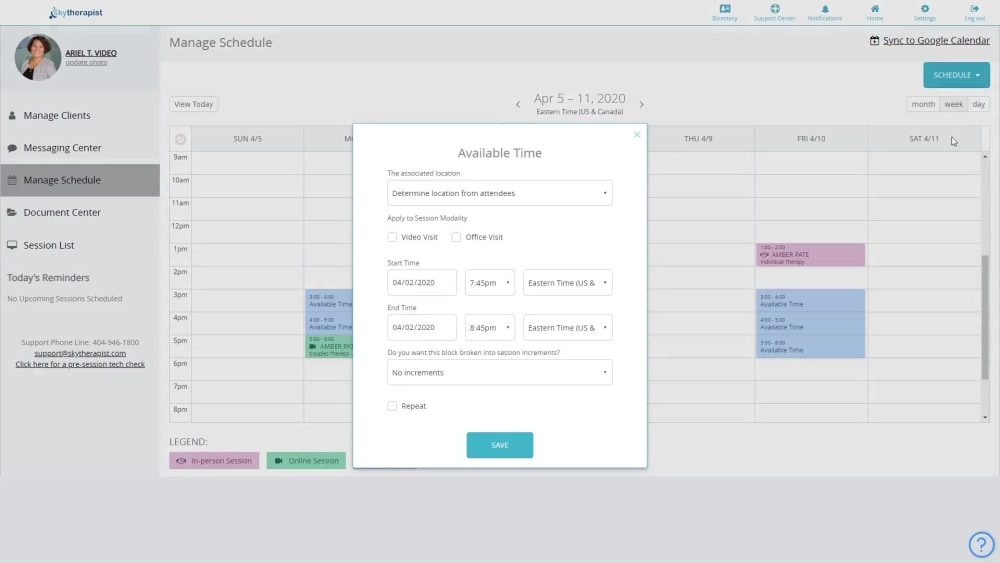Click the calendar vertical scrollbar

click(985, 317)
